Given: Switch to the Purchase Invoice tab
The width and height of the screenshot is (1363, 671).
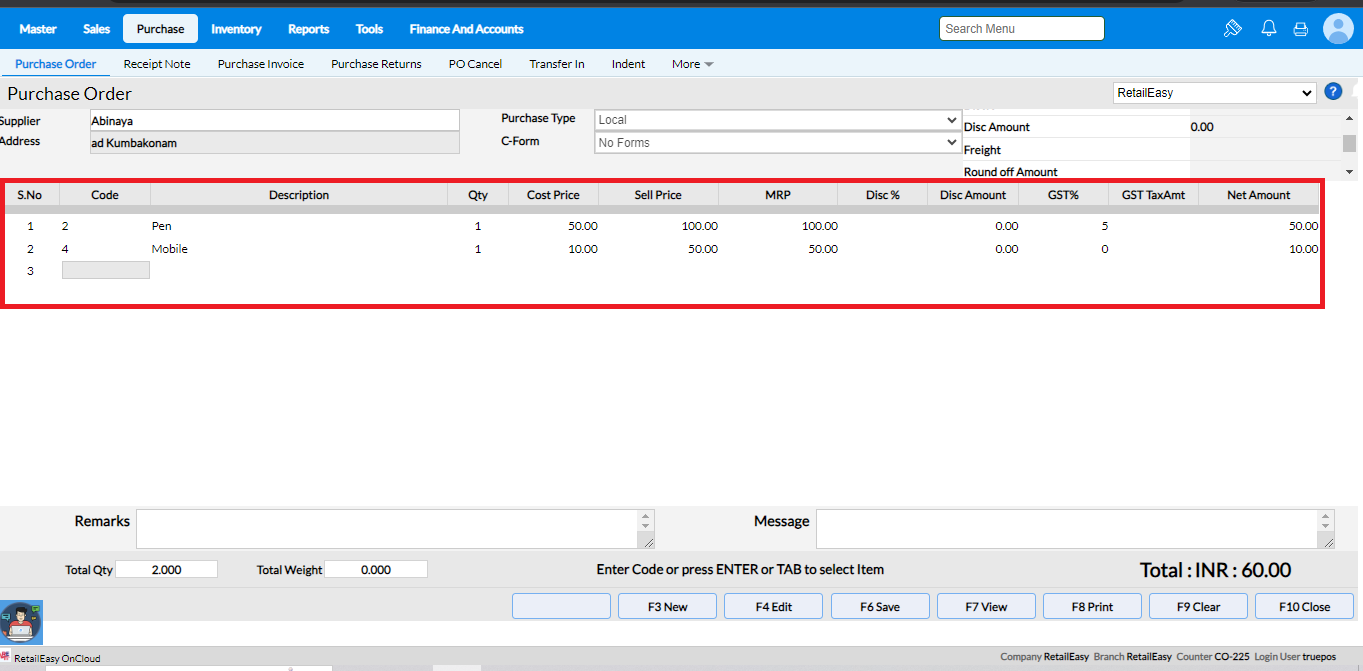Looking at the screenshot, I should tap(260, 64).
